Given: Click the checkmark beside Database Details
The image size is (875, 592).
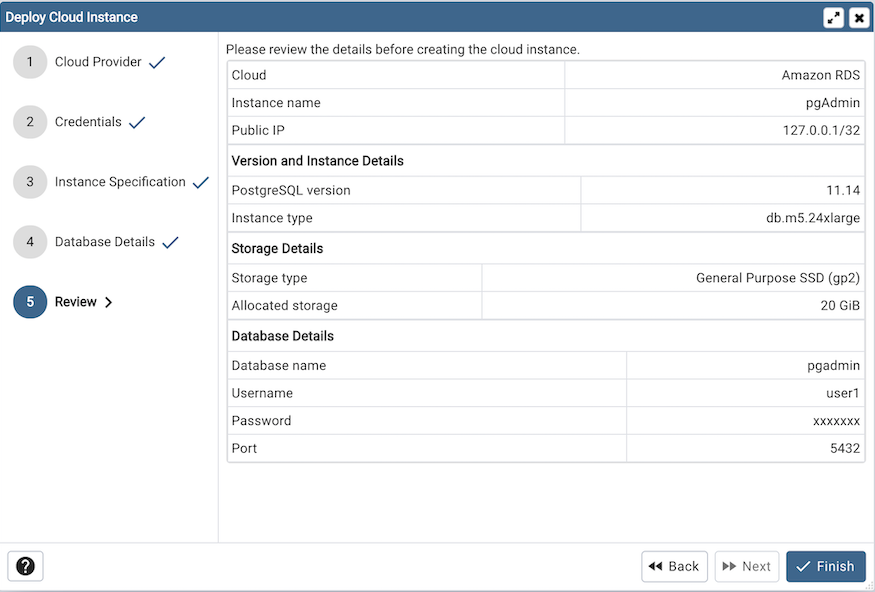Looking at the screenshot, I should (x=170, y=242).
